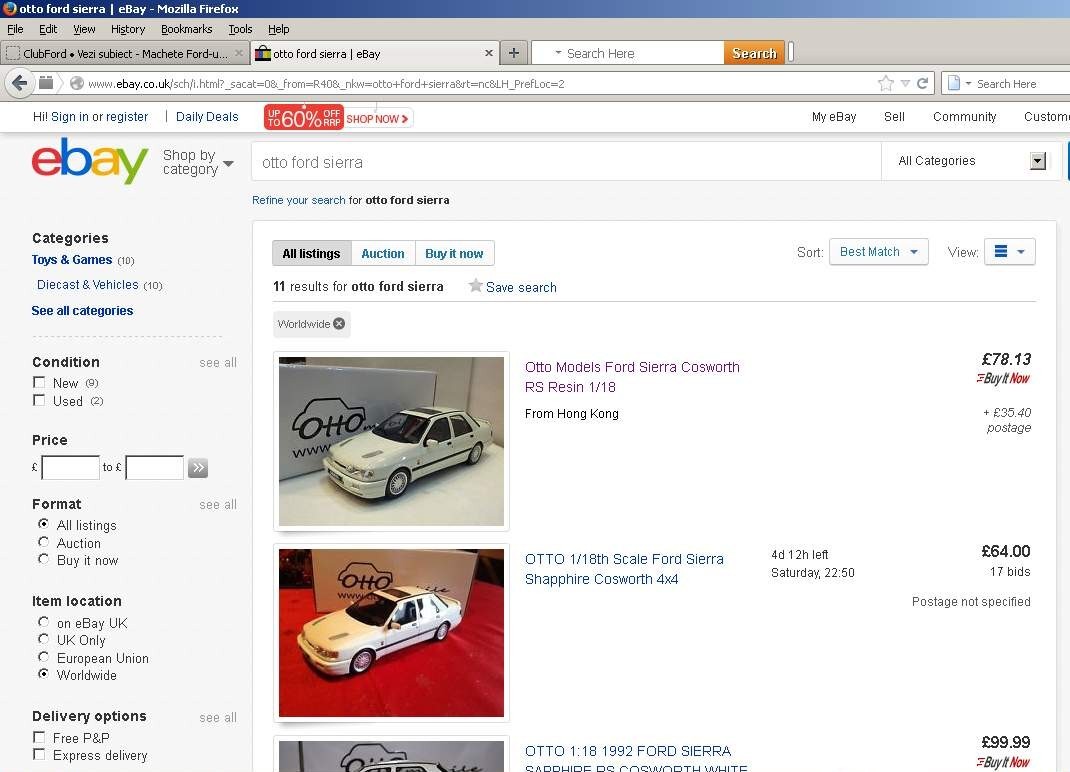This screenshot has width=1070, height=772.
Task: Reload the page with refresh icon
Action: pos(923,83)
